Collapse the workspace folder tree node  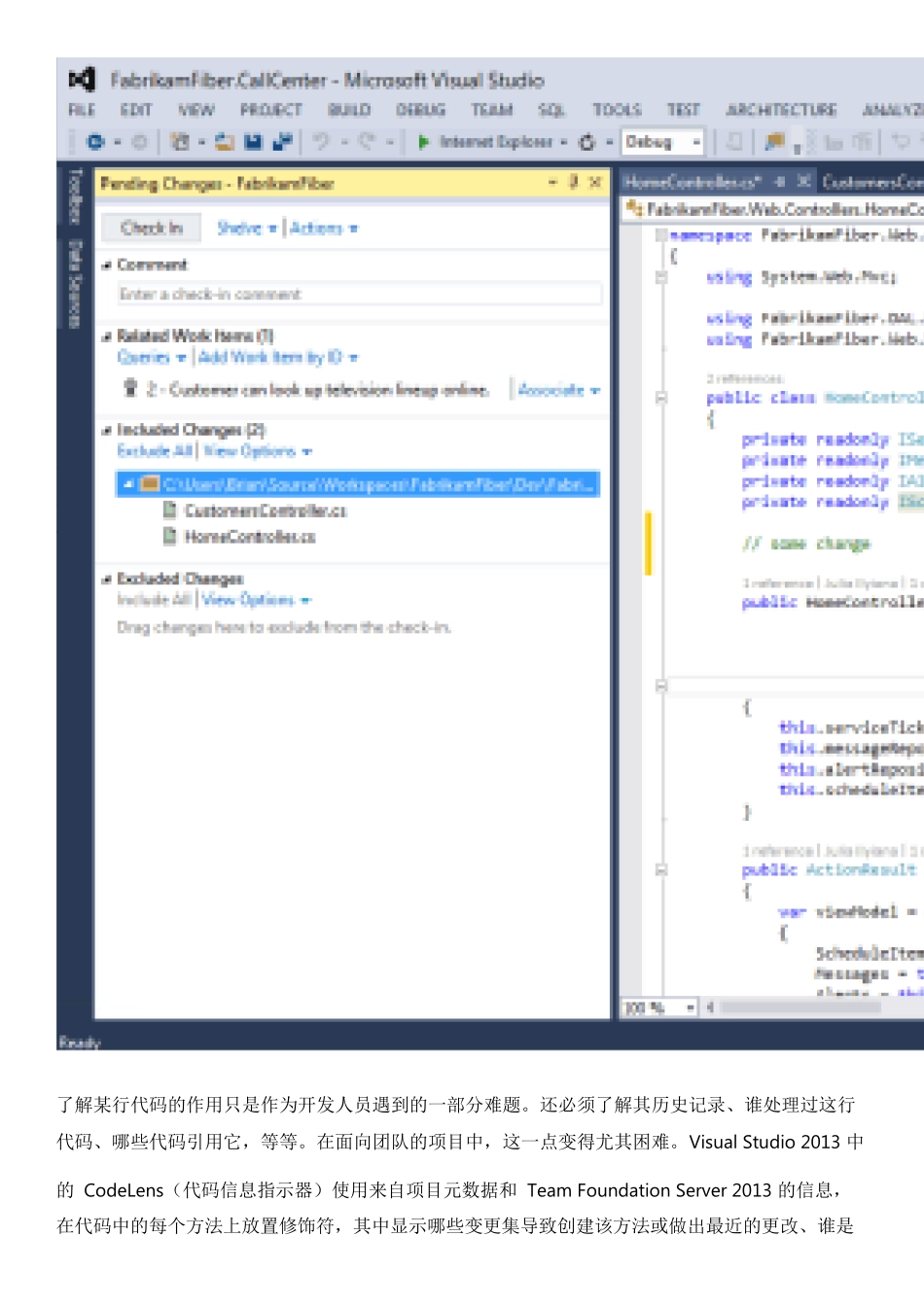click(x=128, y=484)
